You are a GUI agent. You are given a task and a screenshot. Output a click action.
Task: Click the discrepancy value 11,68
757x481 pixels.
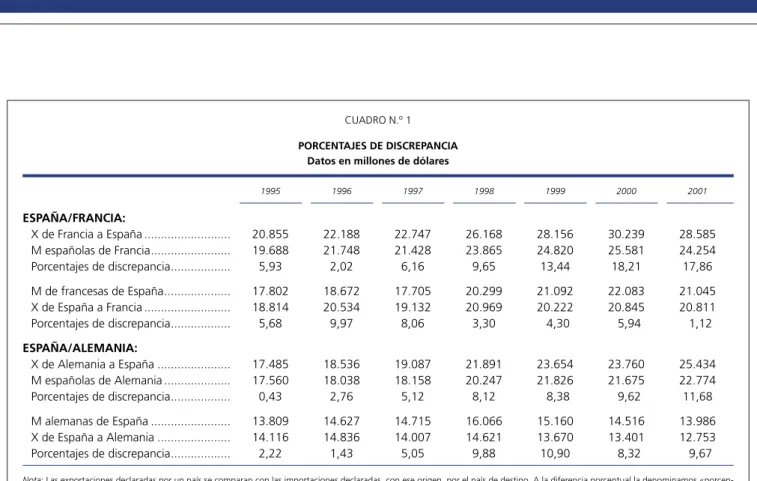(x=697, y=397)
